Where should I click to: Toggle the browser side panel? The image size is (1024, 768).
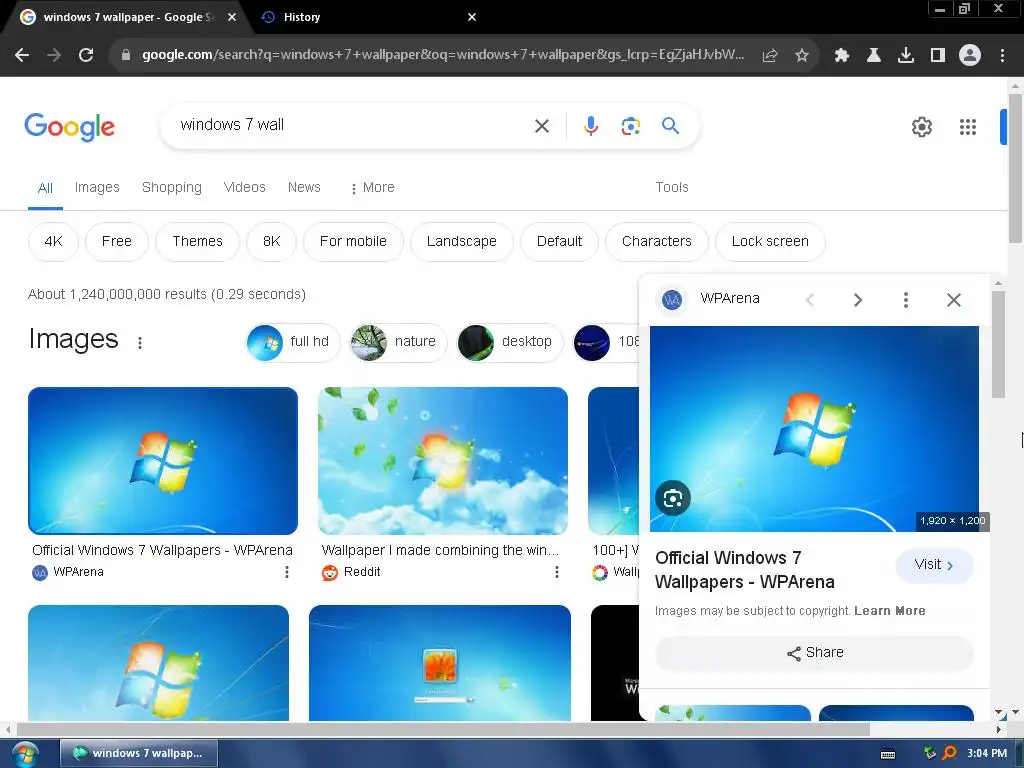(938, 56)
